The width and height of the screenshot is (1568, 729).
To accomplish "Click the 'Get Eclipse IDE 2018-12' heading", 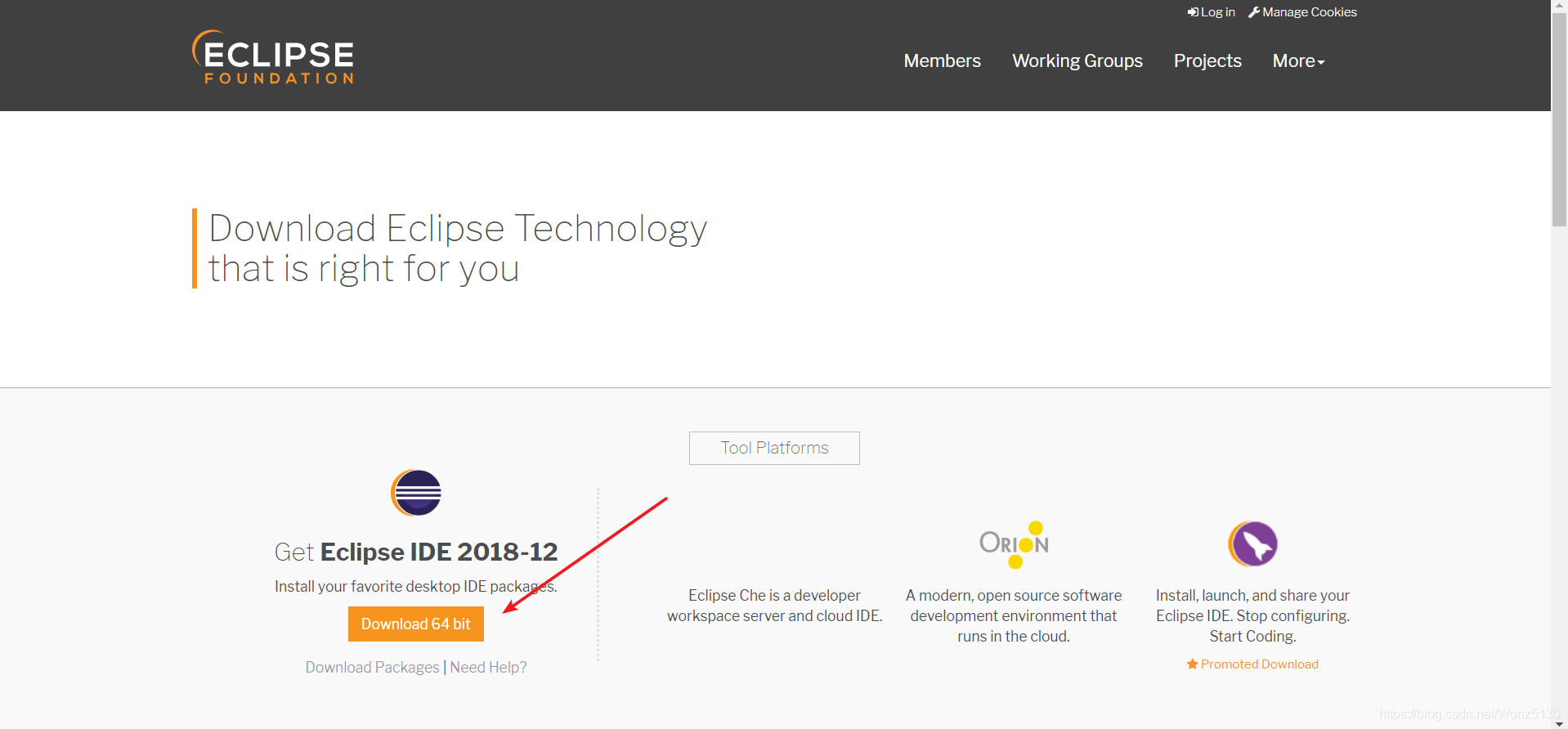I will coord(416,552).
